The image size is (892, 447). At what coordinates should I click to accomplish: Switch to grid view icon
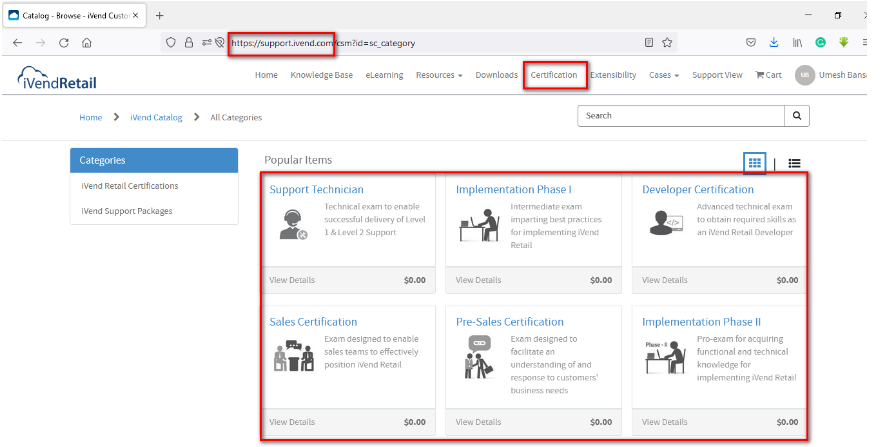(755, 163)
